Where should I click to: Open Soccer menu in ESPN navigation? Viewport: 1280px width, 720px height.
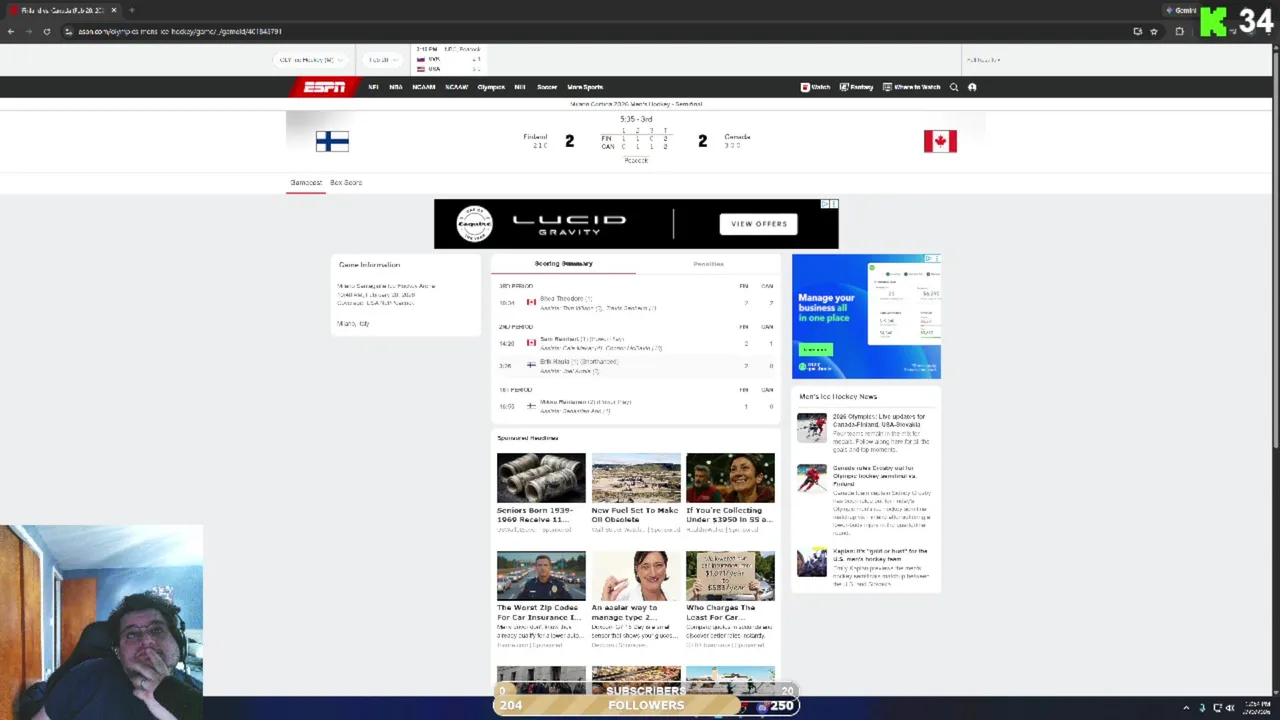coord(547,87)
